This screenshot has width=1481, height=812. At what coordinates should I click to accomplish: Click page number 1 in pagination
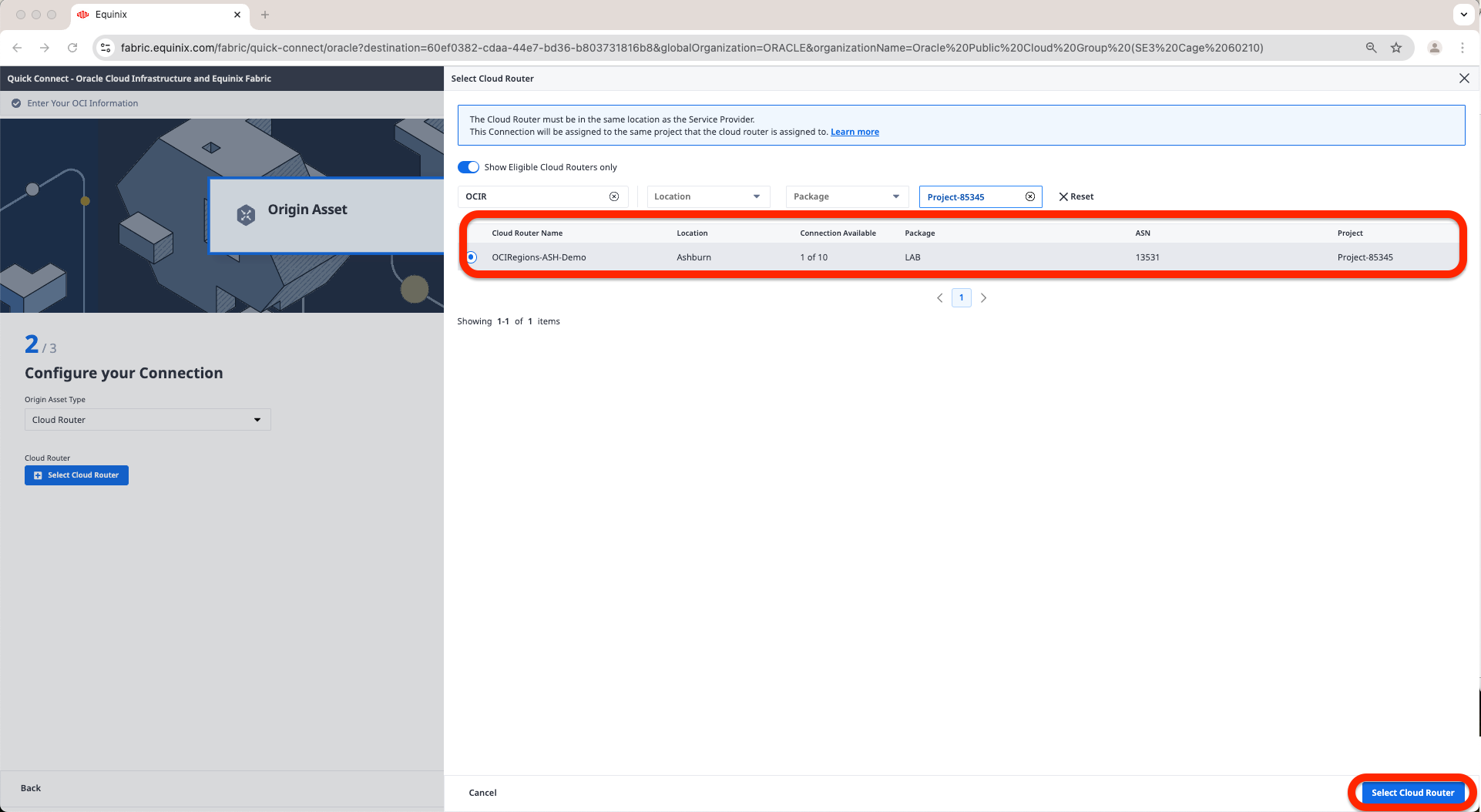click(x=962, y=298)
